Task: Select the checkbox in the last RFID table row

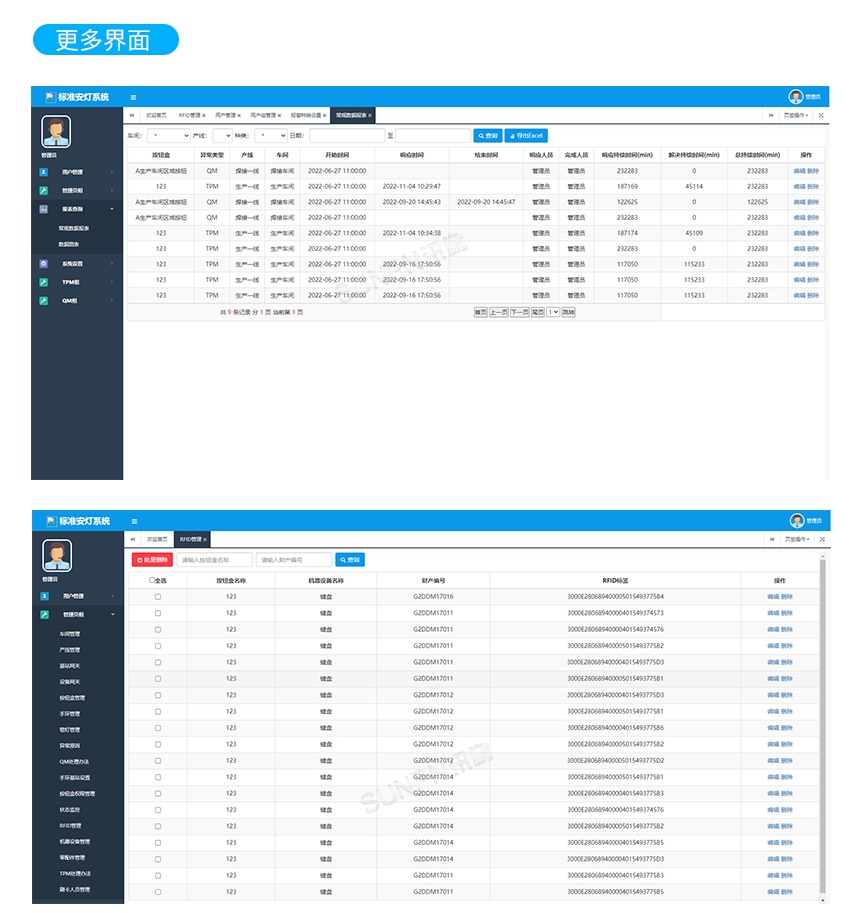Action: tap(157, 891)
